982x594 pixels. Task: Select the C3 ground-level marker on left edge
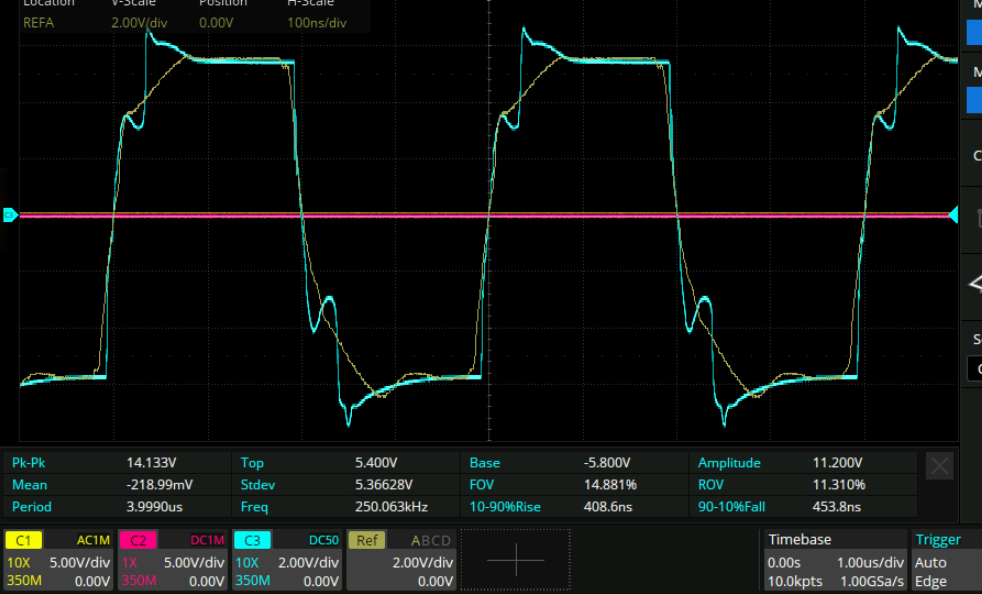coord(10,214)
